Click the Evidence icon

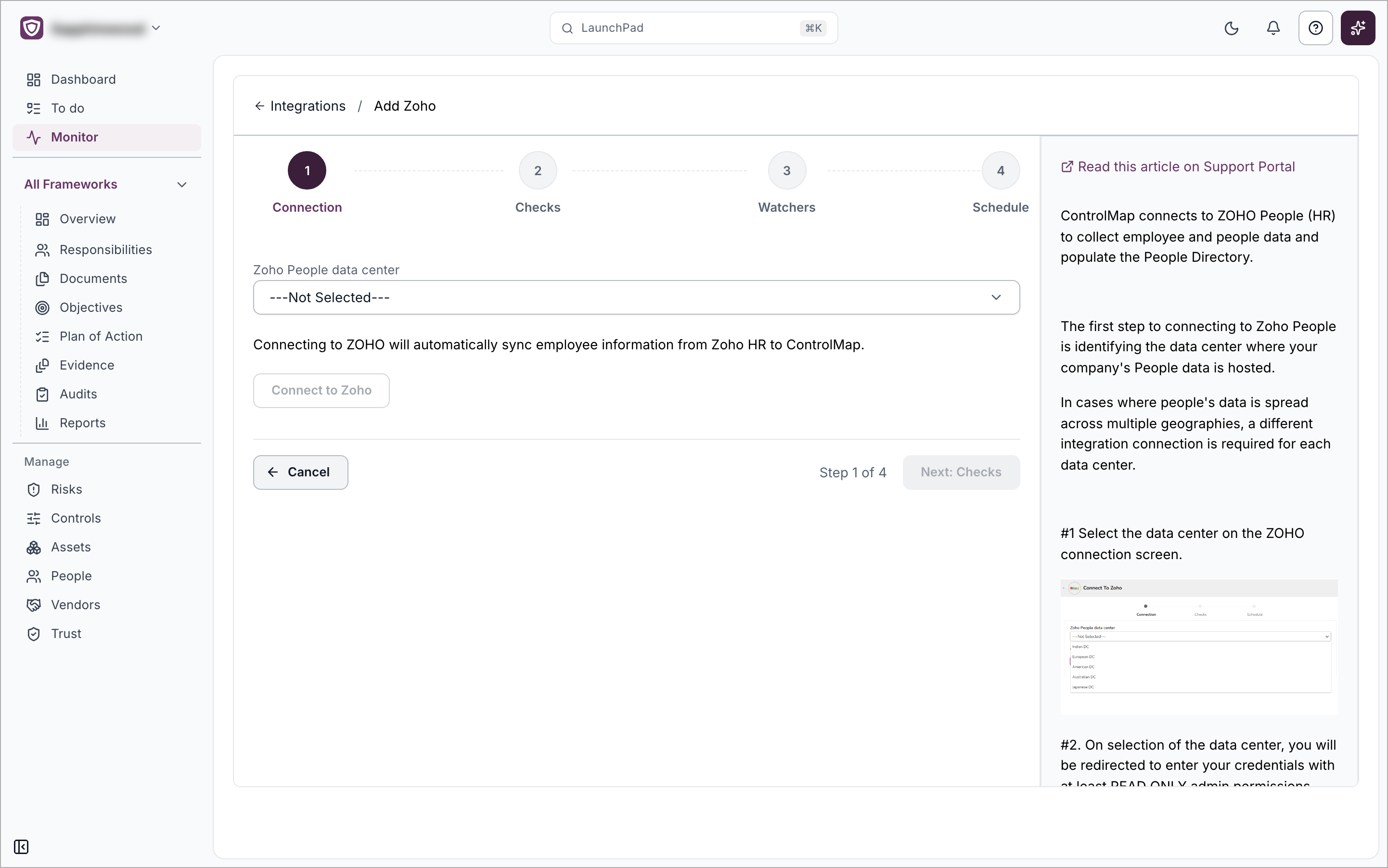(x=42, y=365)
